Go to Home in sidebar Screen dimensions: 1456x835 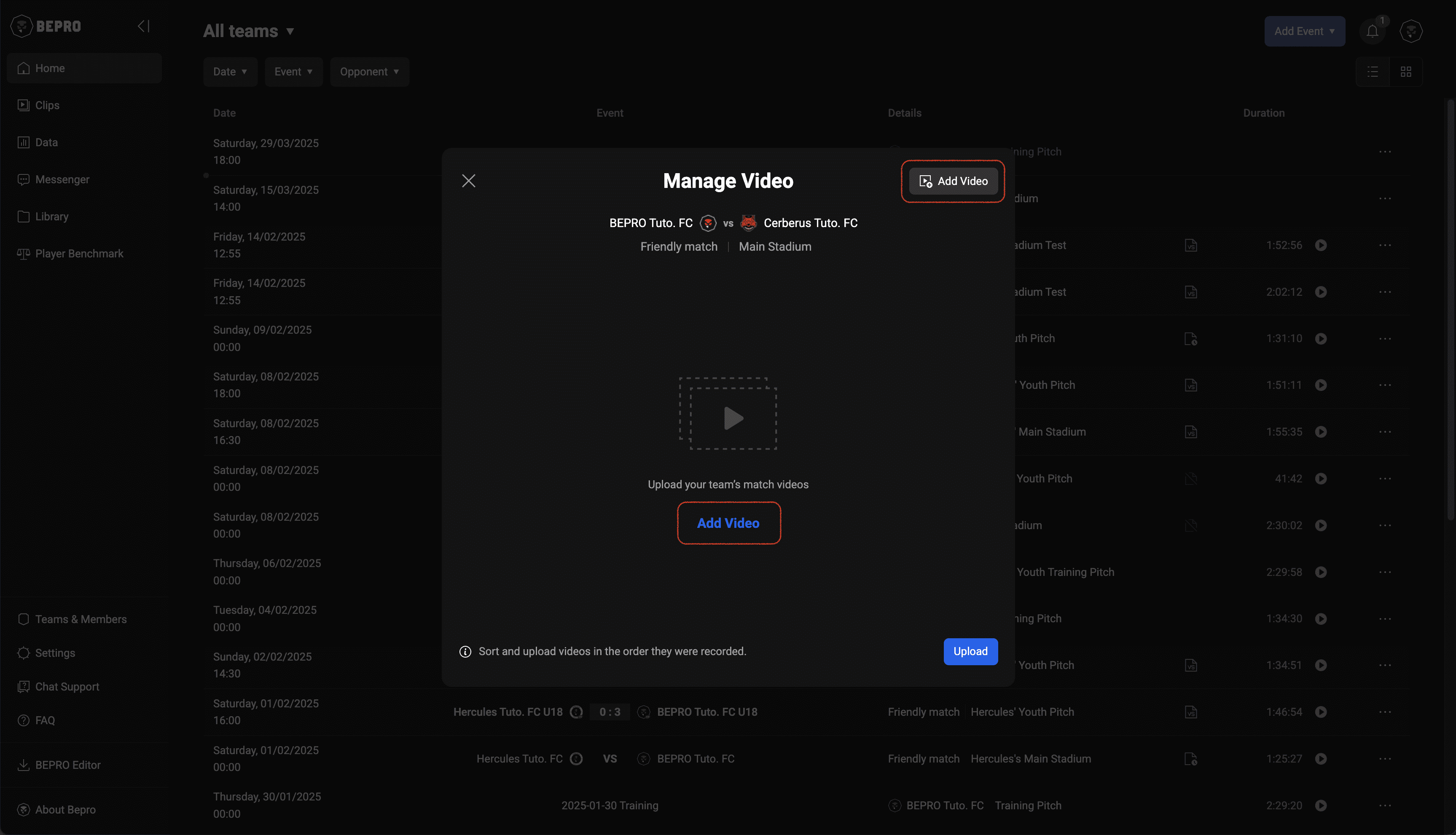pos(84,68)
